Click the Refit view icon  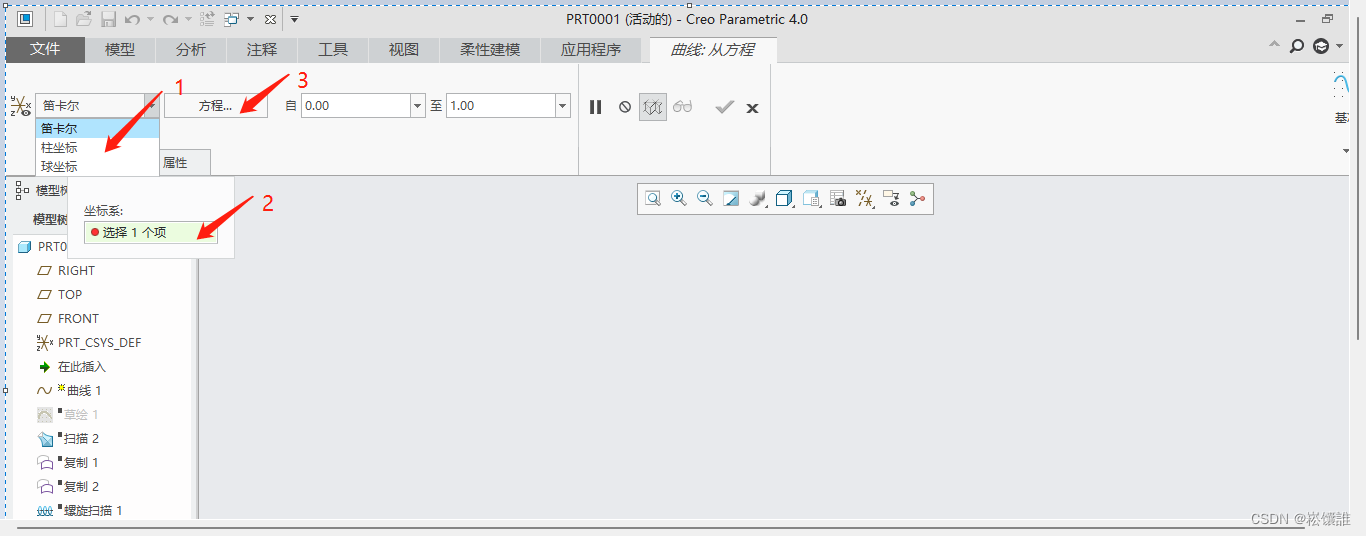coord(653,199)
